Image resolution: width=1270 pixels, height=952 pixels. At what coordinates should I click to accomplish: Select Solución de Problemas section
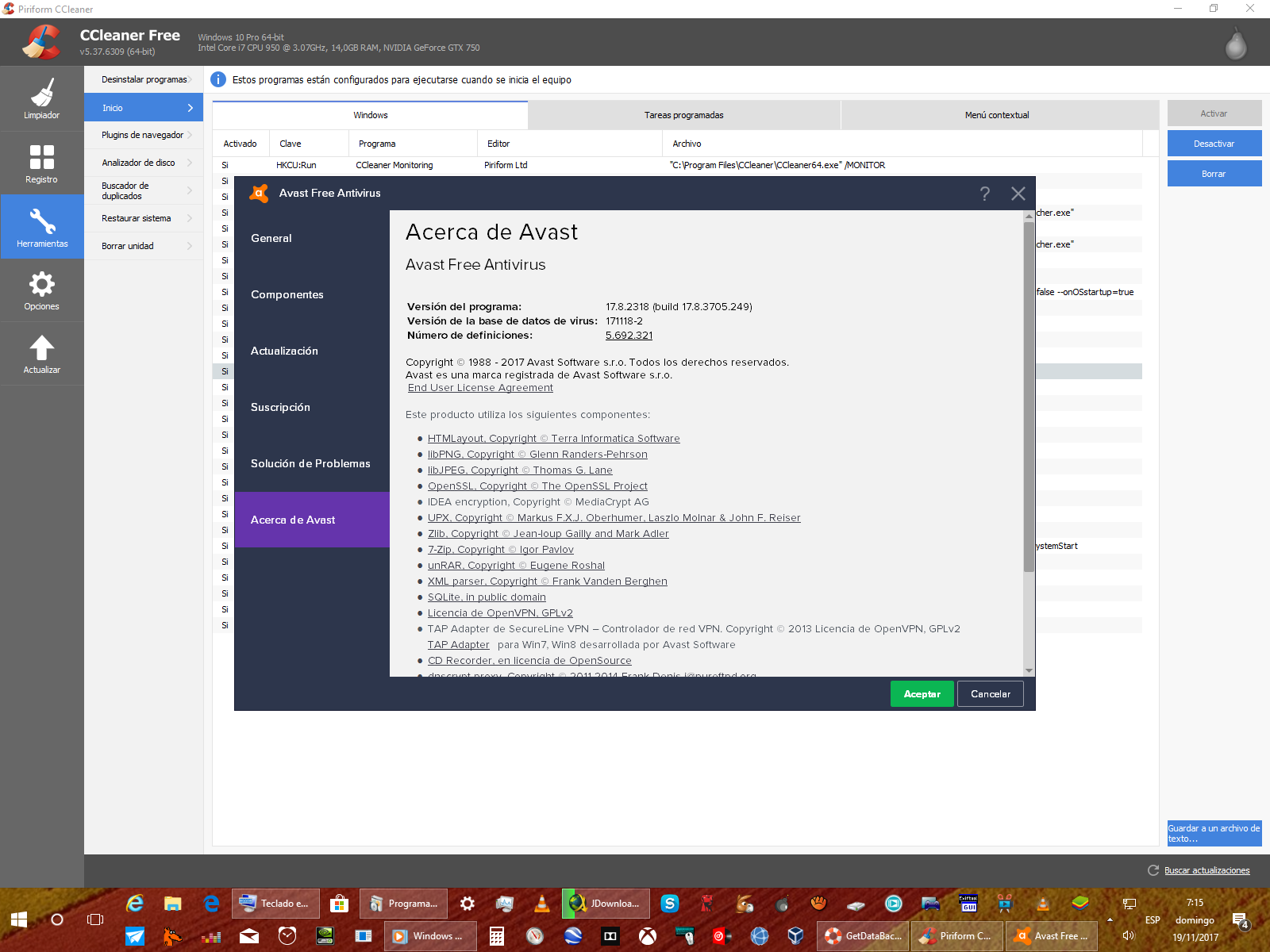coord(310,463)
